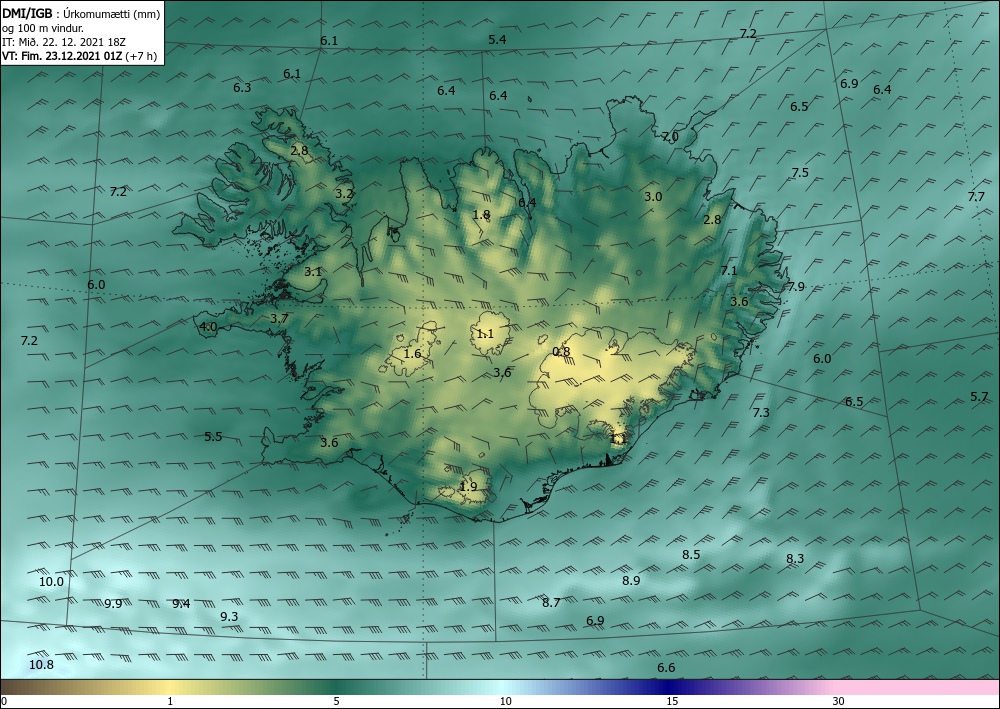1000x709 pixels.
Task: Select the 7.0 value label
Action: 670,136
